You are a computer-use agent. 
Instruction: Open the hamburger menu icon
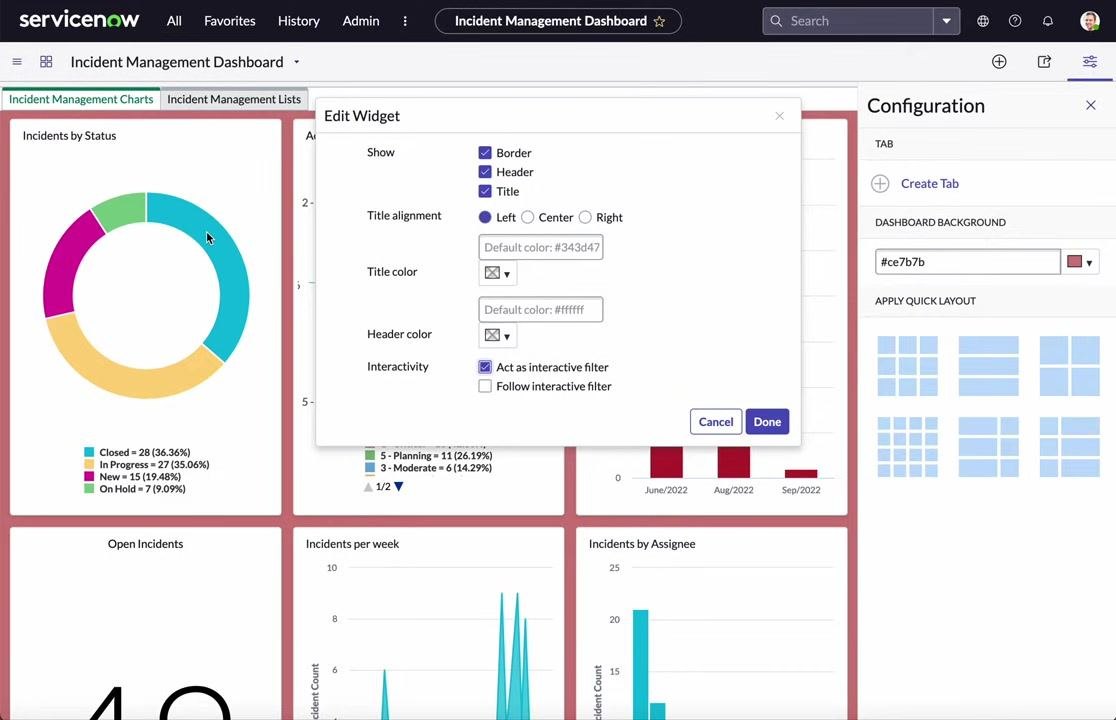pos(17,62)
